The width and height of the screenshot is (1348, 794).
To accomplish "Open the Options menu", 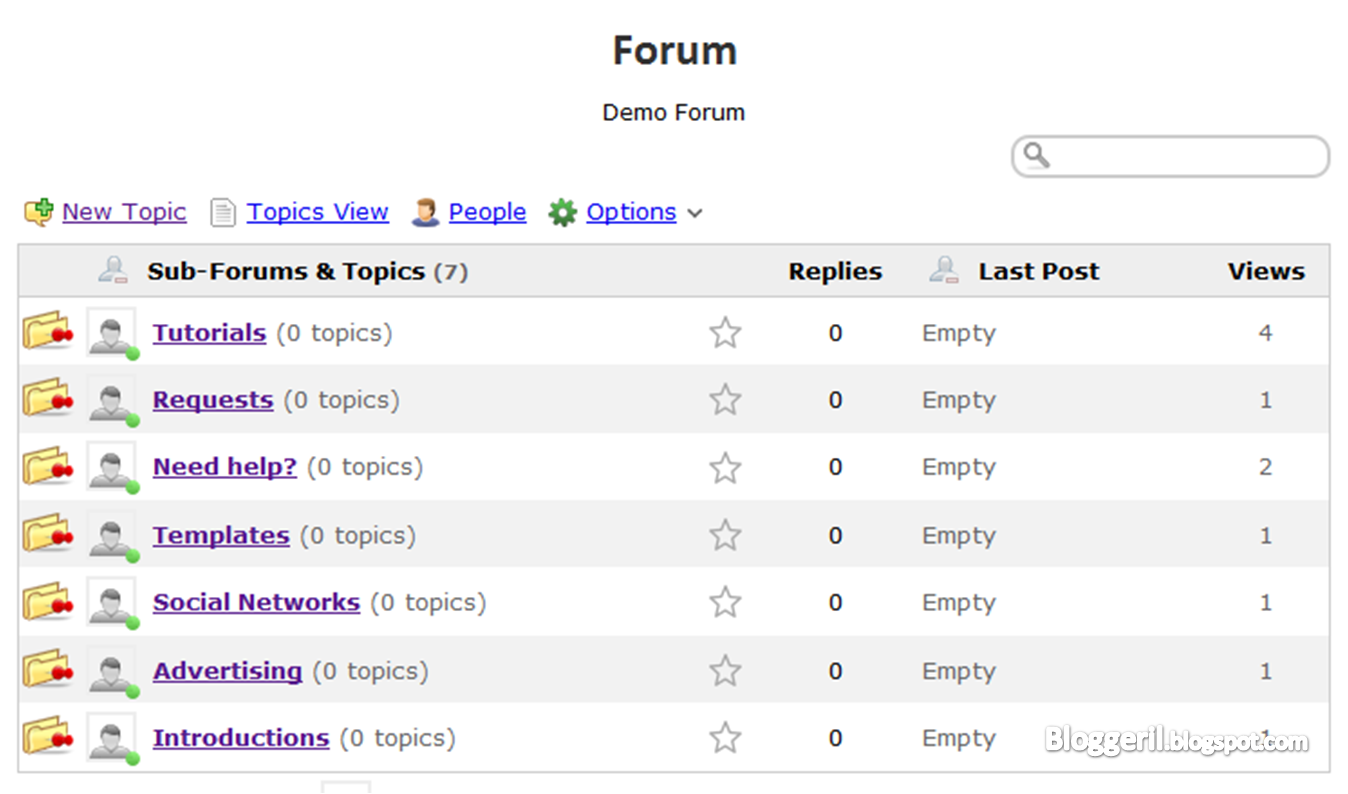I will point(631,212).
